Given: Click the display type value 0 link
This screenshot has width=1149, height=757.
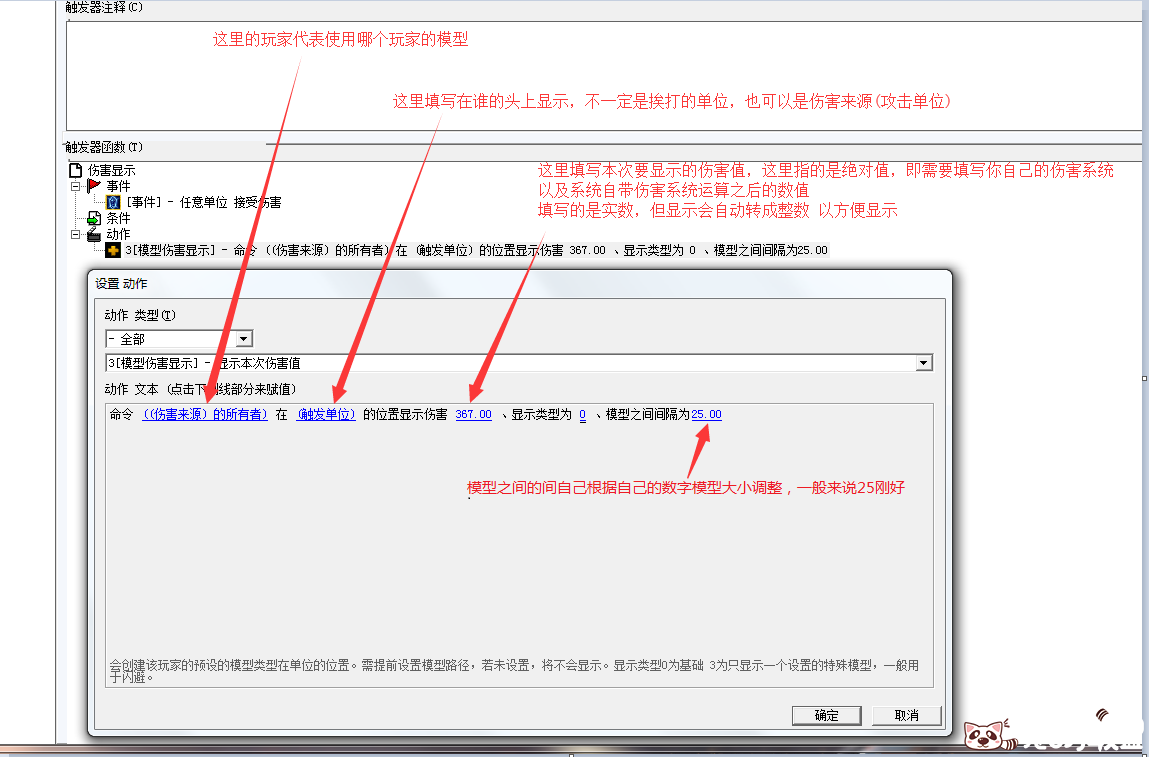Looking at the screenshot, I should [582, 415].
